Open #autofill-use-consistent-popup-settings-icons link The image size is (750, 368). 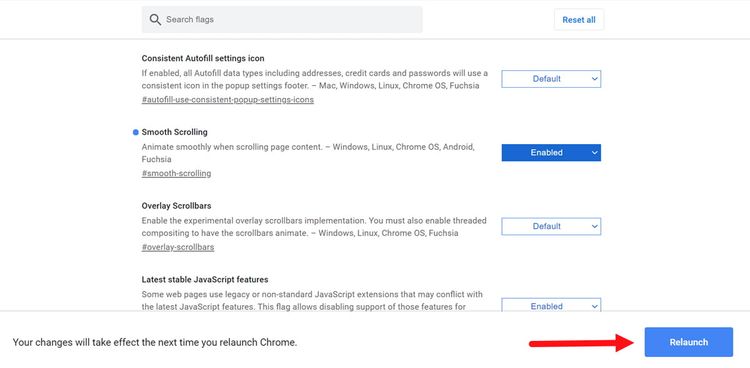click(x=228, y=100)
